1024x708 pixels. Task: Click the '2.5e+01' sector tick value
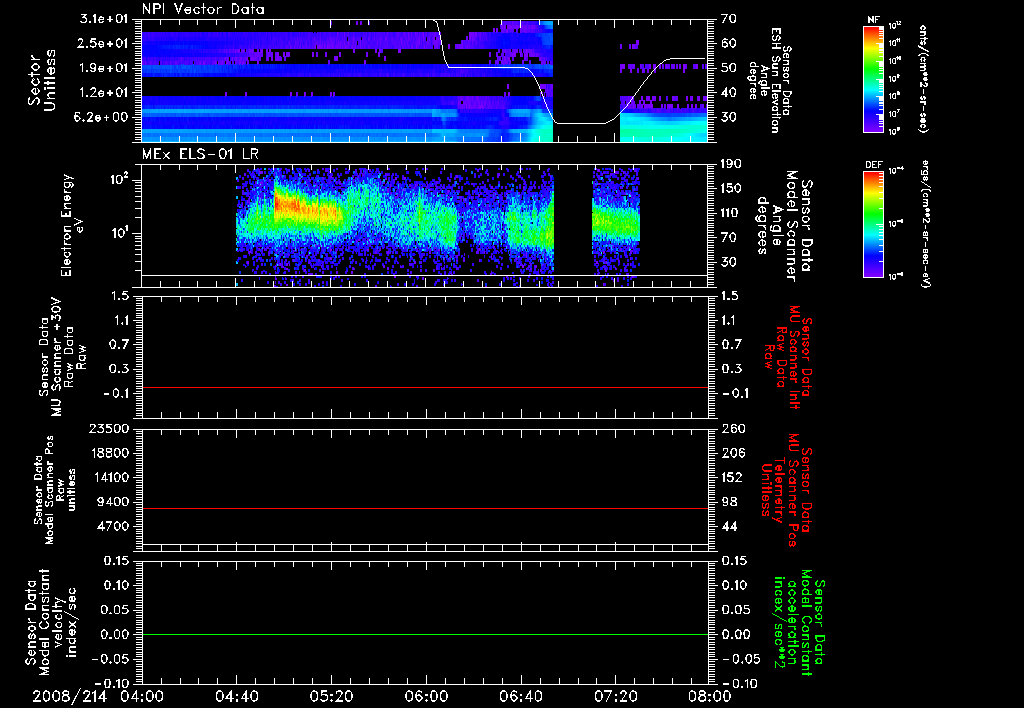click(x=104, y=43)
